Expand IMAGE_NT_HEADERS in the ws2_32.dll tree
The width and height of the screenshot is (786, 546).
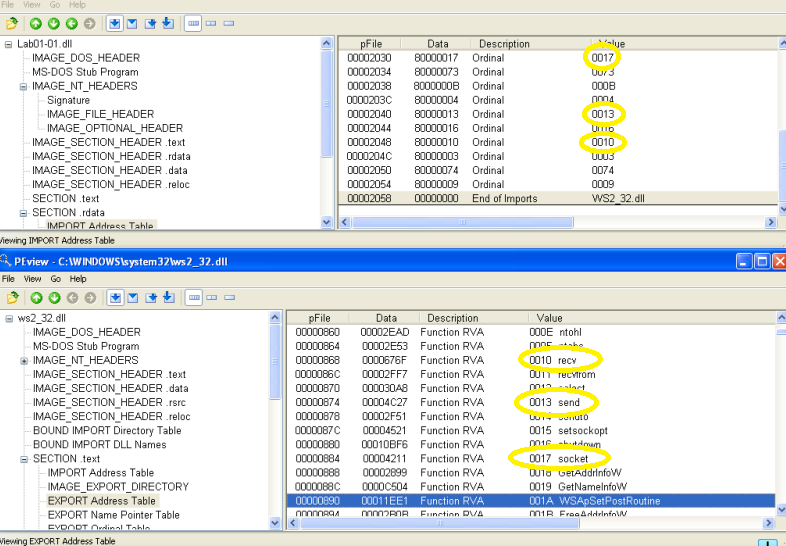point(24,360)
